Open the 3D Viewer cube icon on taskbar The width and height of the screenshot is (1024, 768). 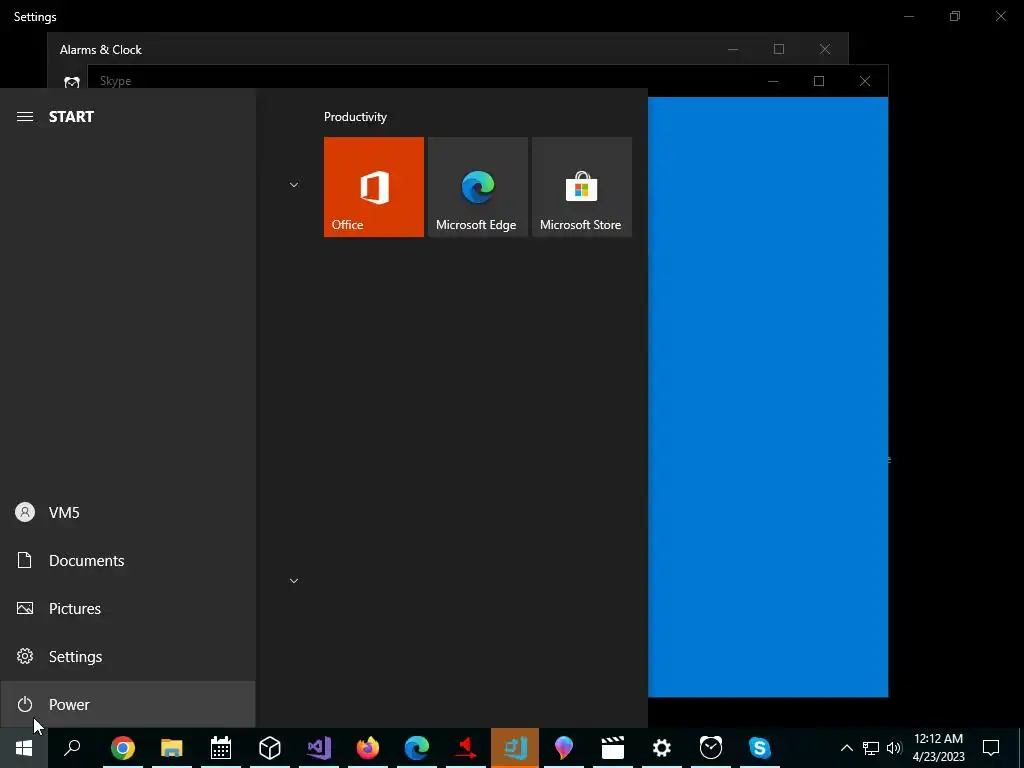(x=270, y=748)
